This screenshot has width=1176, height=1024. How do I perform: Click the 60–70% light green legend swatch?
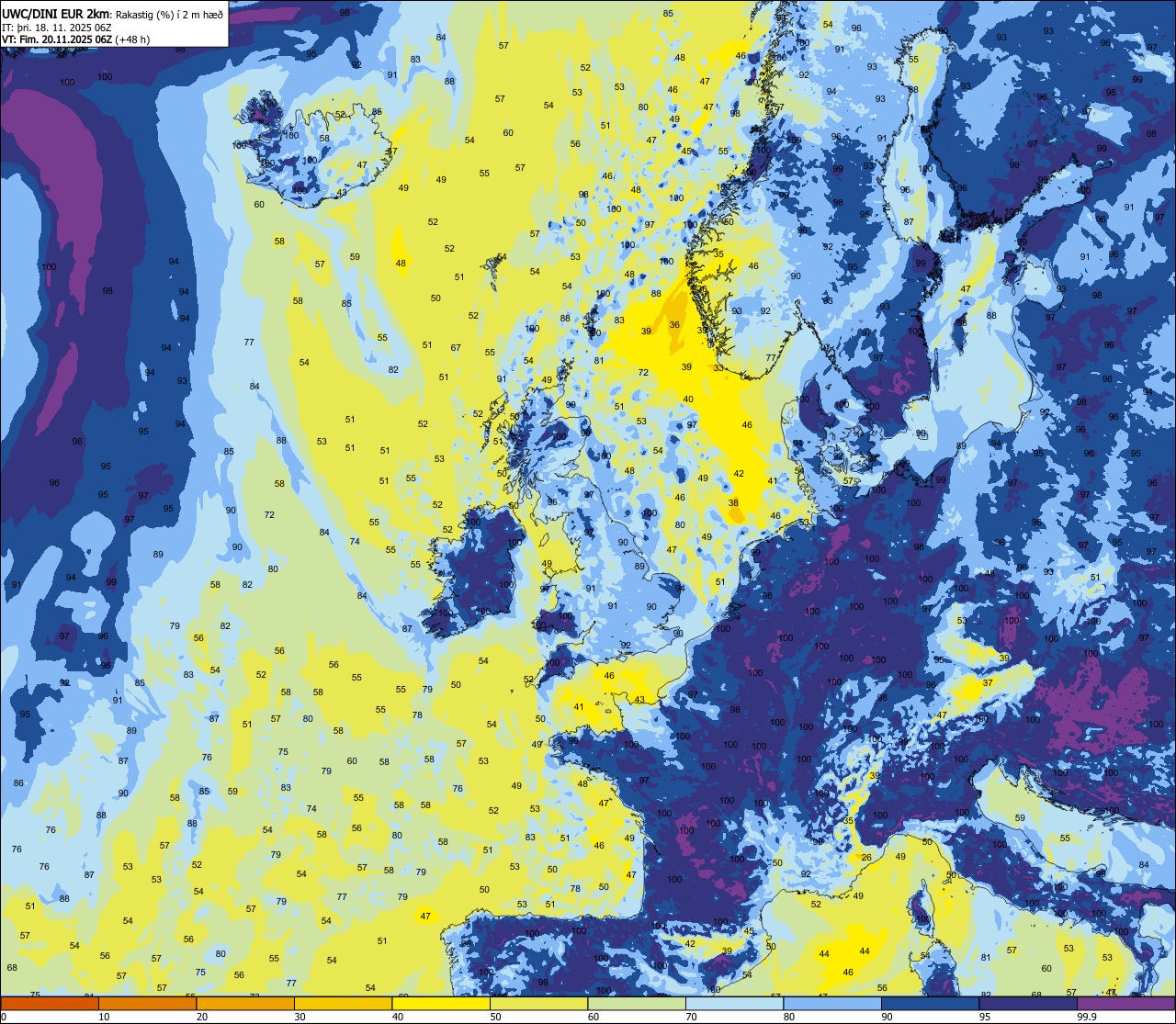(x=637, y=1003)
